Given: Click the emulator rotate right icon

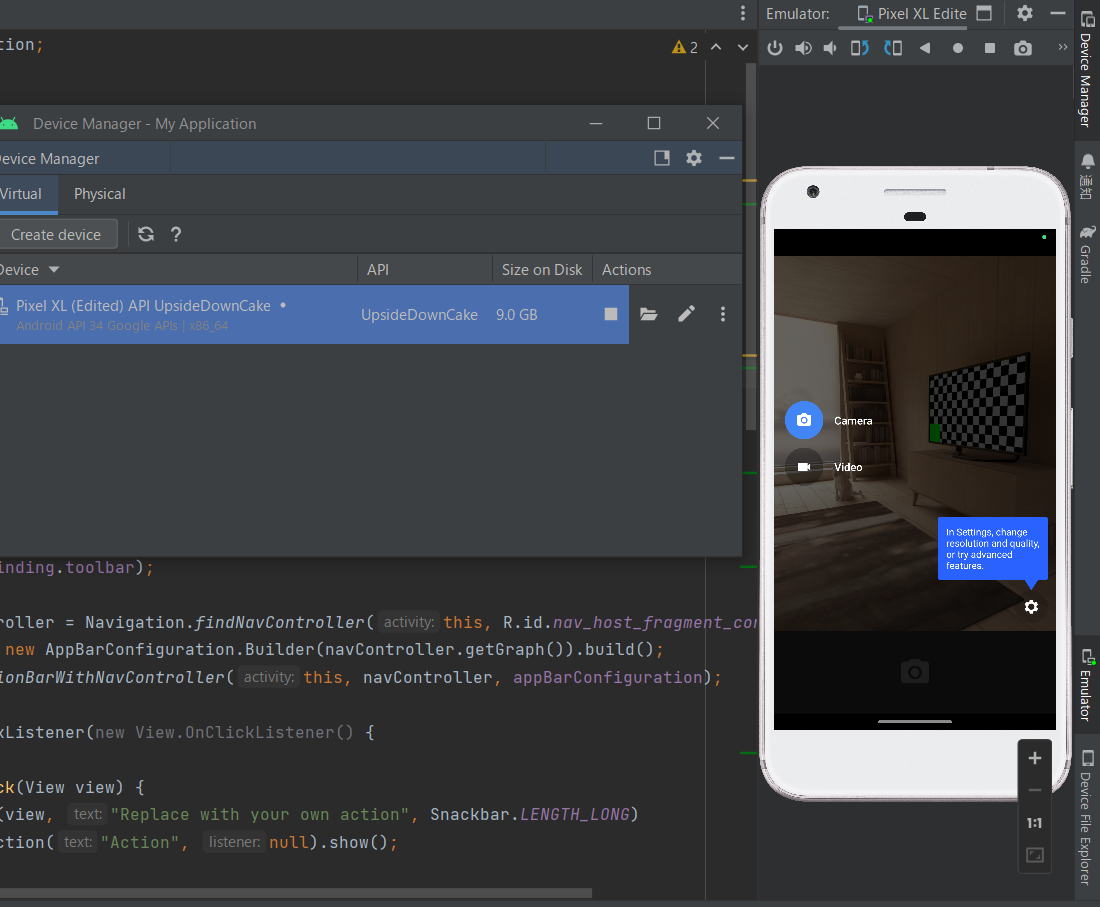Looking at the screenshot, I should 893,48.
